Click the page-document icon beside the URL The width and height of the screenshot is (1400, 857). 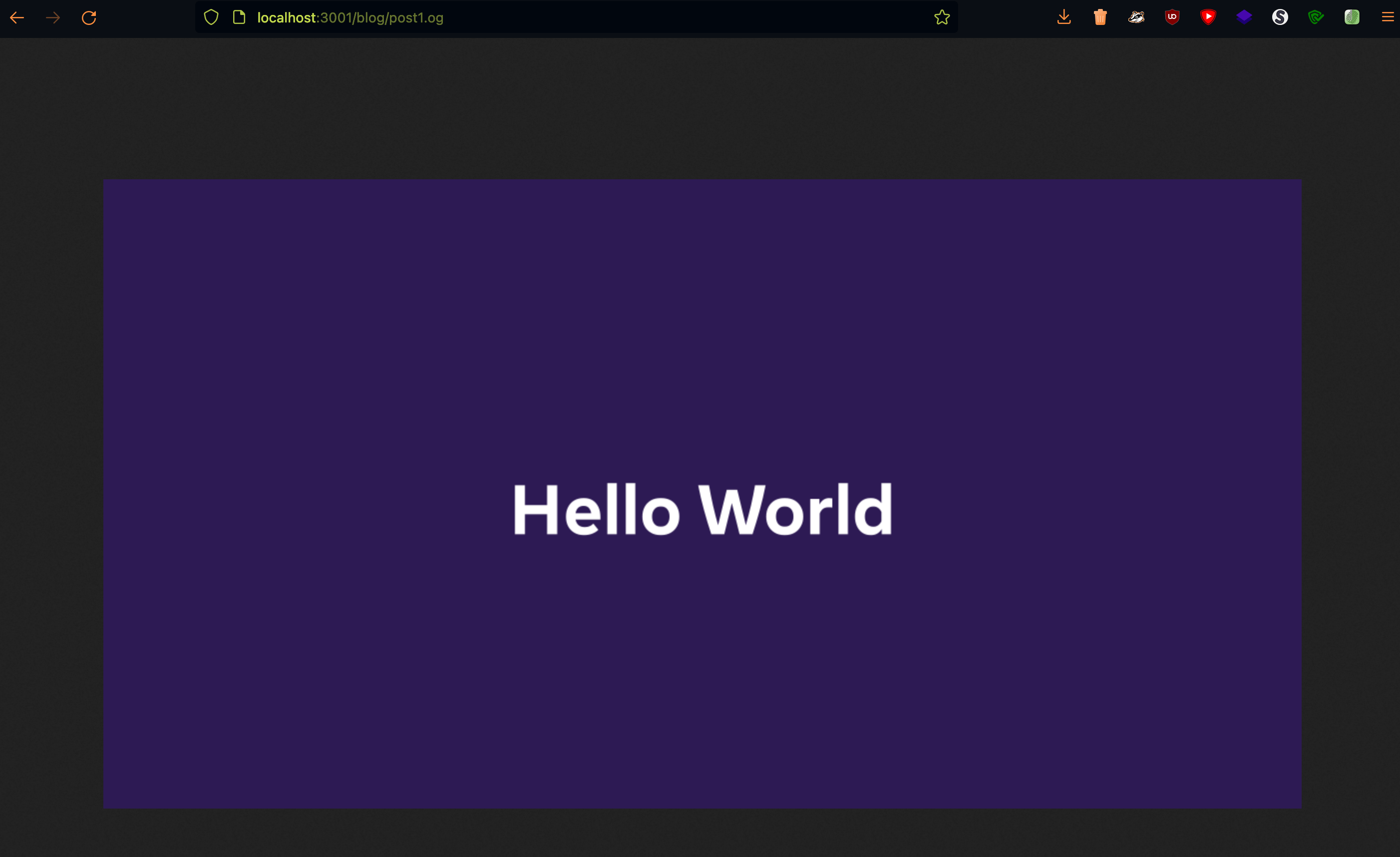click(239, 17)
